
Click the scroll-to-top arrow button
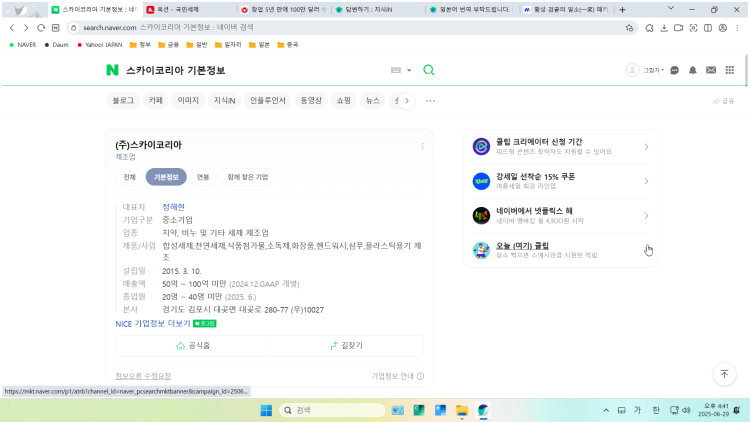pos(724,374)
